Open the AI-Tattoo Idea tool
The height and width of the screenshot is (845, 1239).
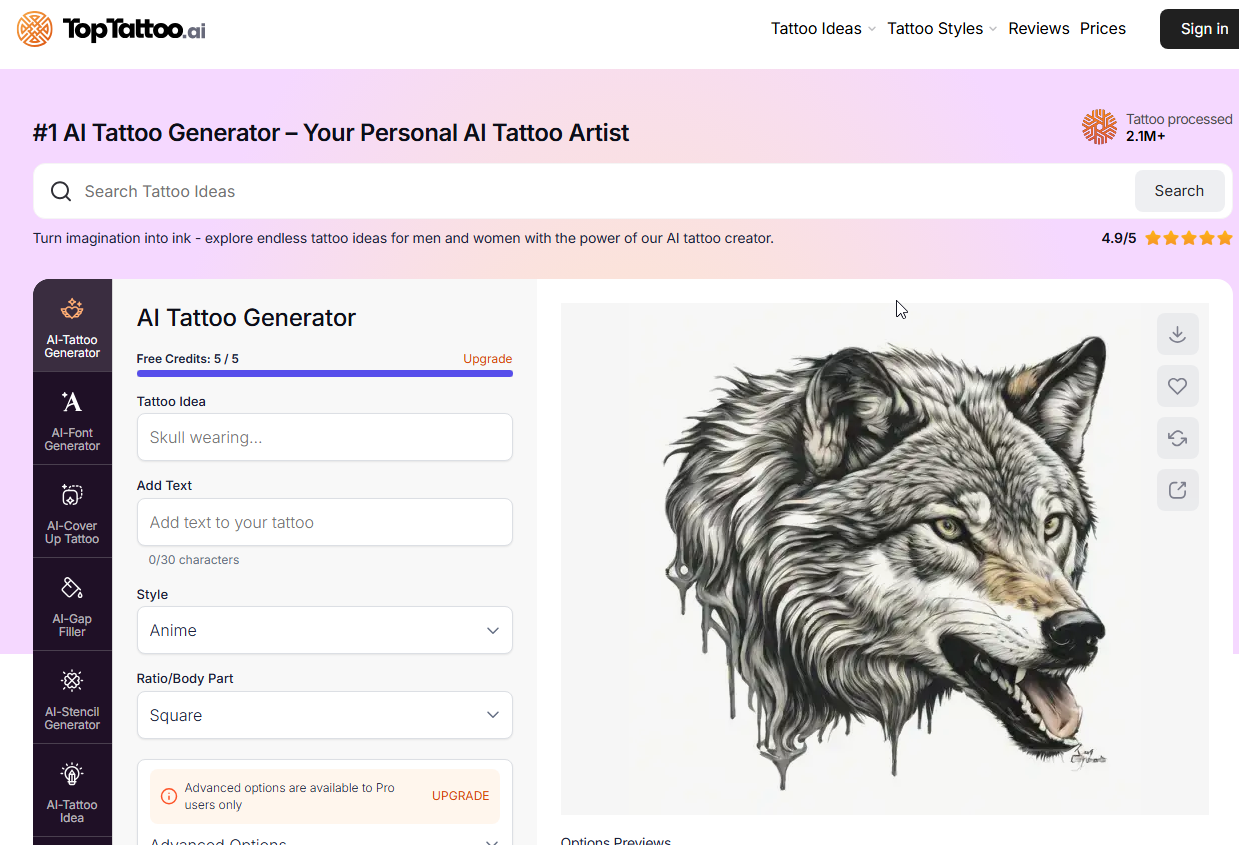tap(72, 790)
